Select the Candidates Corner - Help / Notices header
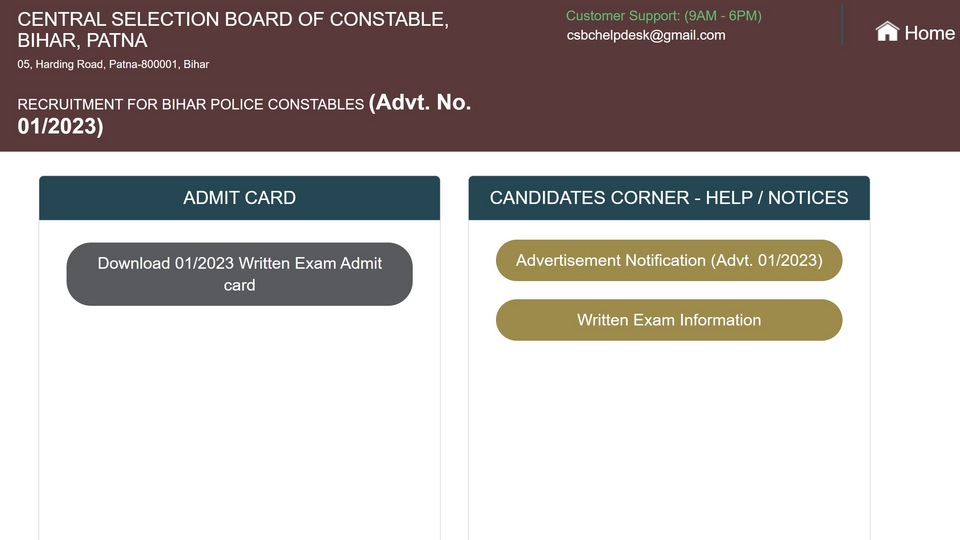Screen dimensions: 960x540 coord(669,198)
